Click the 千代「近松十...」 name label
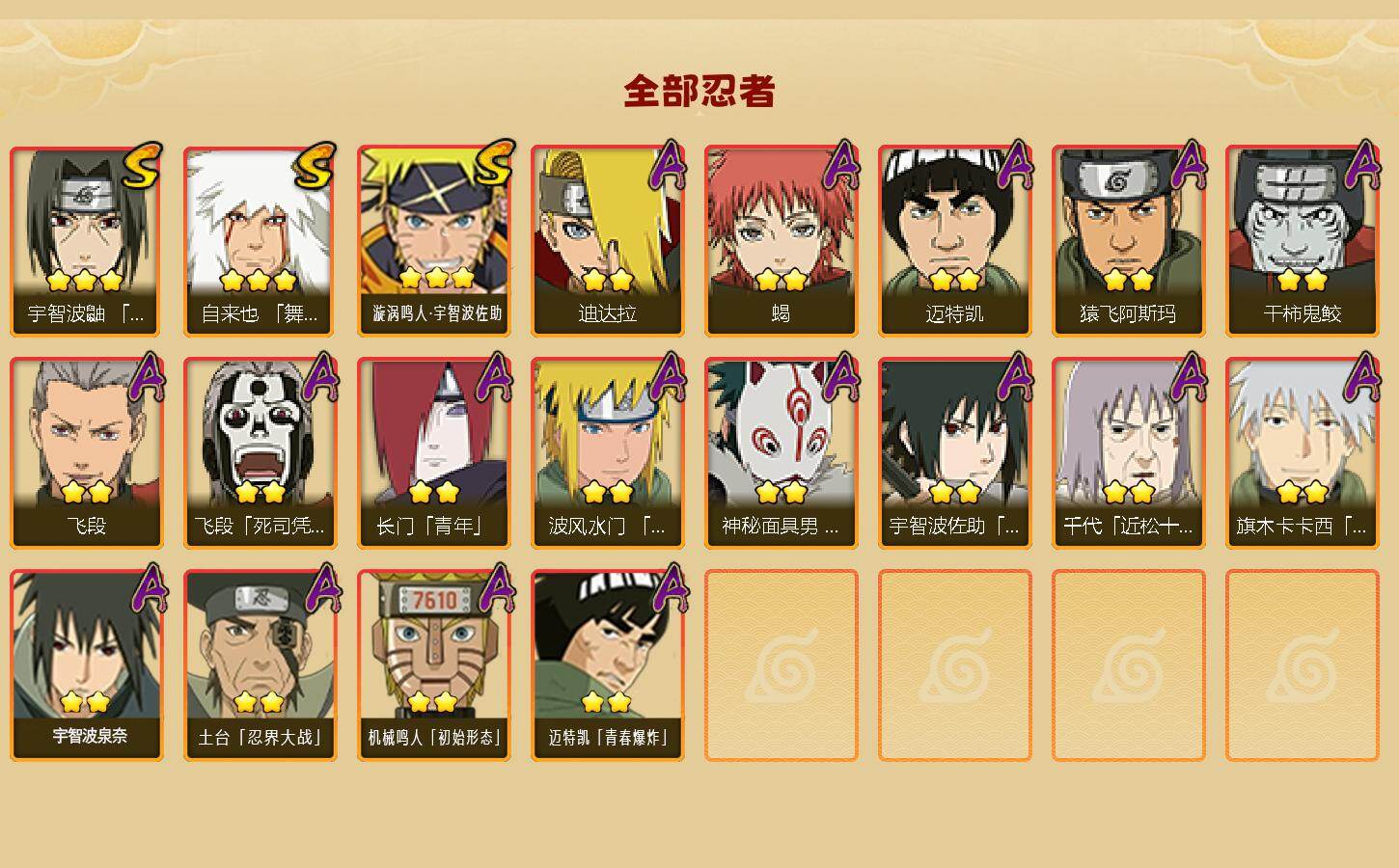 pos(1129,527)
